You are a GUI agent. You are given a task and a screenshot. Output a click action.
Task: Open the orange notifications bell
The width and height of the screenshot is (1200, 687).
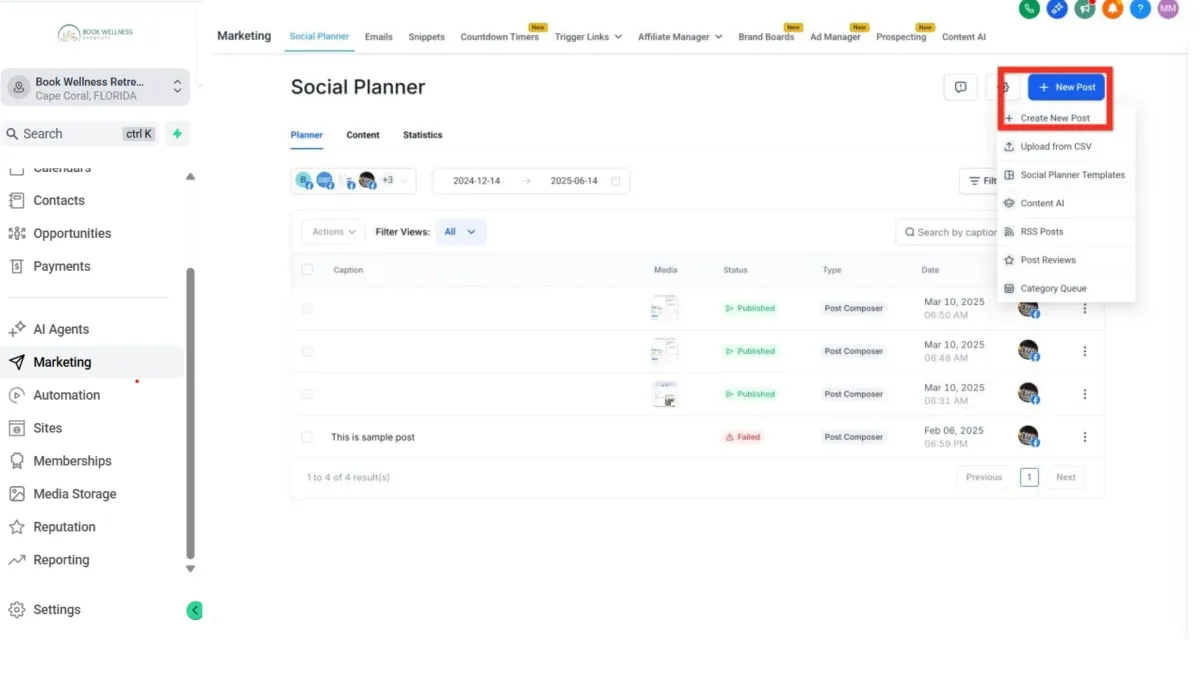coord(1112,9)
